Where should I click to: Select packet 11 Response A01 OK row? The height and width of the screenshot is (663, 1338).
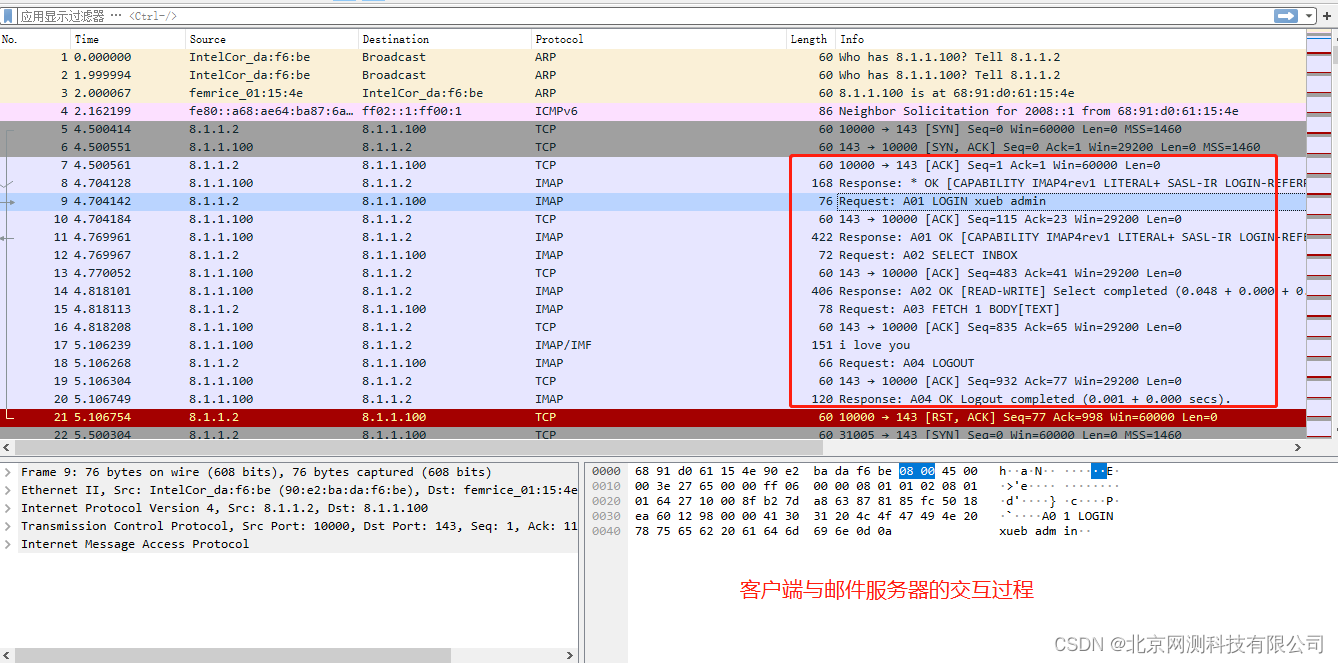pyautogui.click(x=653, y=237)
